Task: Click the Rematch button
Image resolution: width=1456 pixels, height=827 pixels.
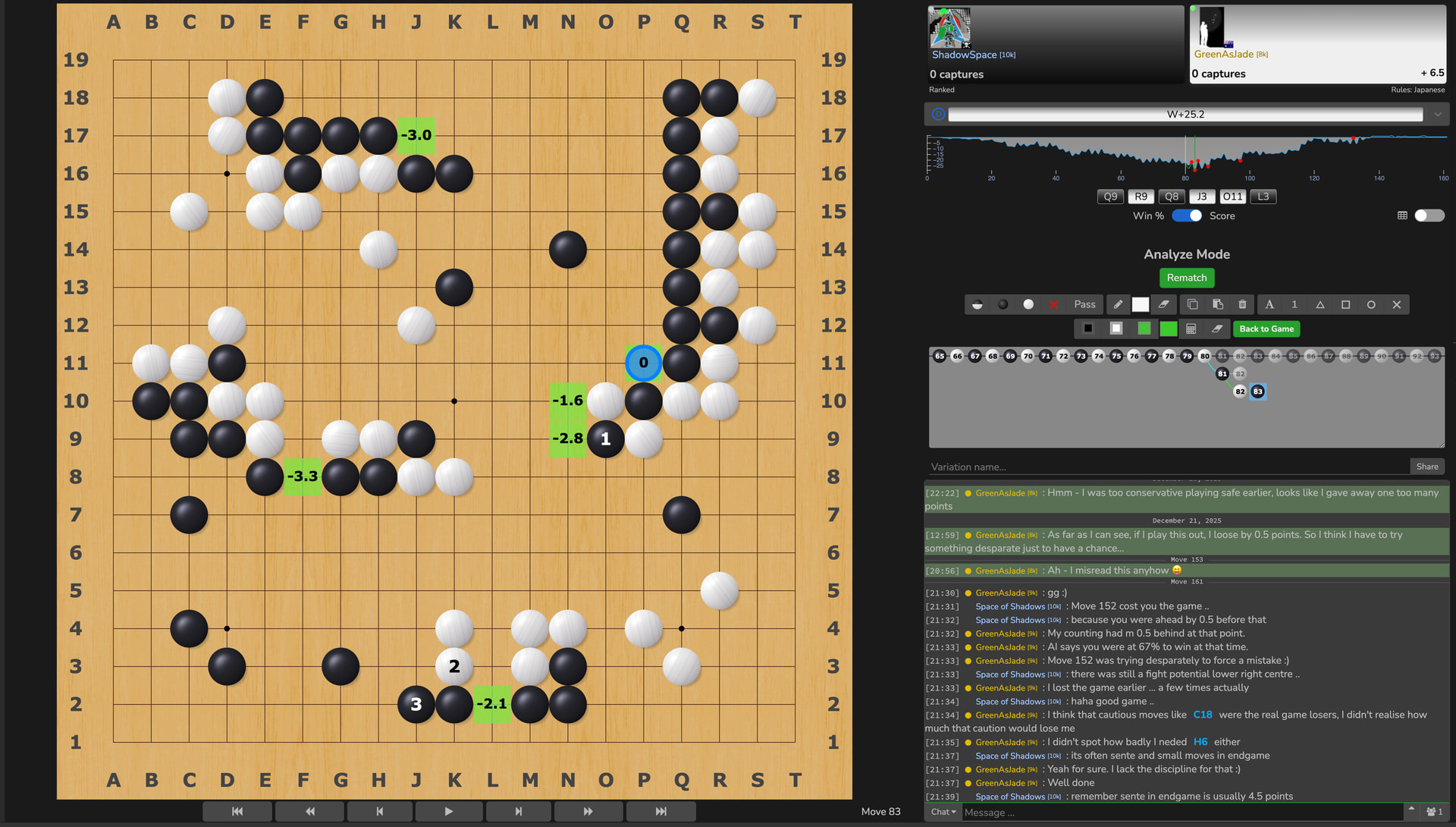Action: click(x=1187, y=278)
